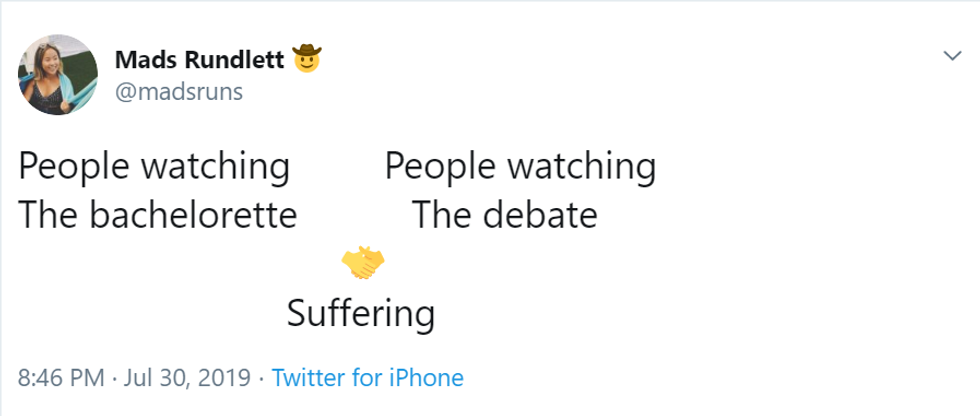Click "People watching" above "The bachelorette"

tap(154, 166)
